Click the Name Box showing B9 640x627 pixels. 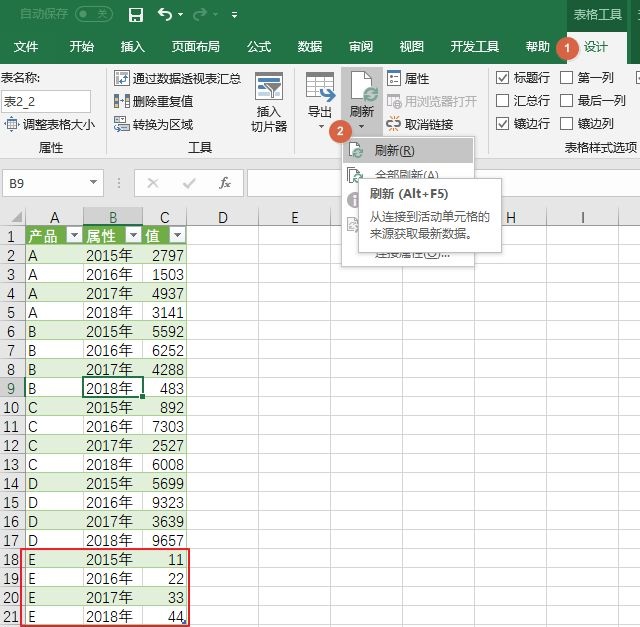point(45,183)
